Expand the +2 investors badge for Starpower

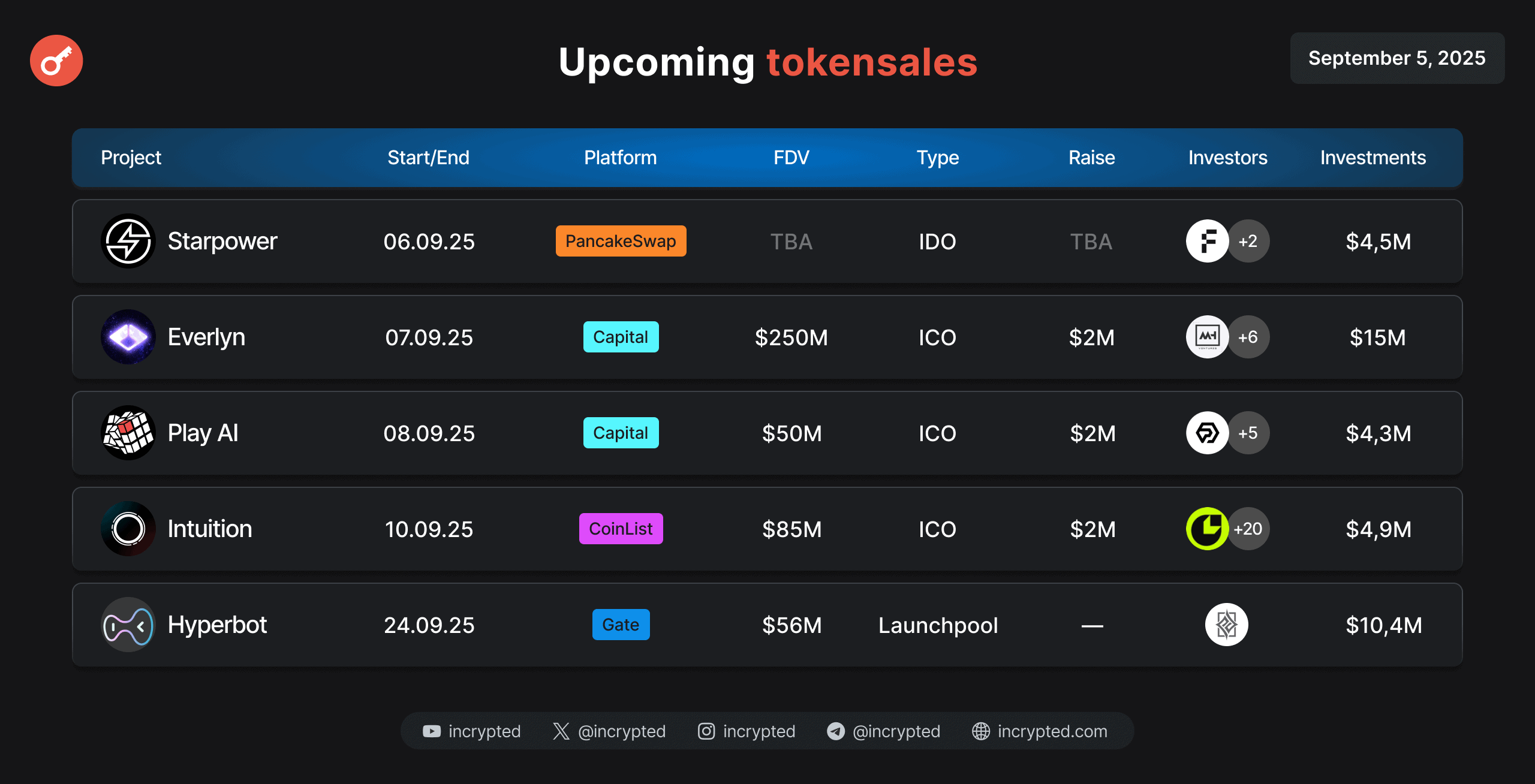[1249, 241]
